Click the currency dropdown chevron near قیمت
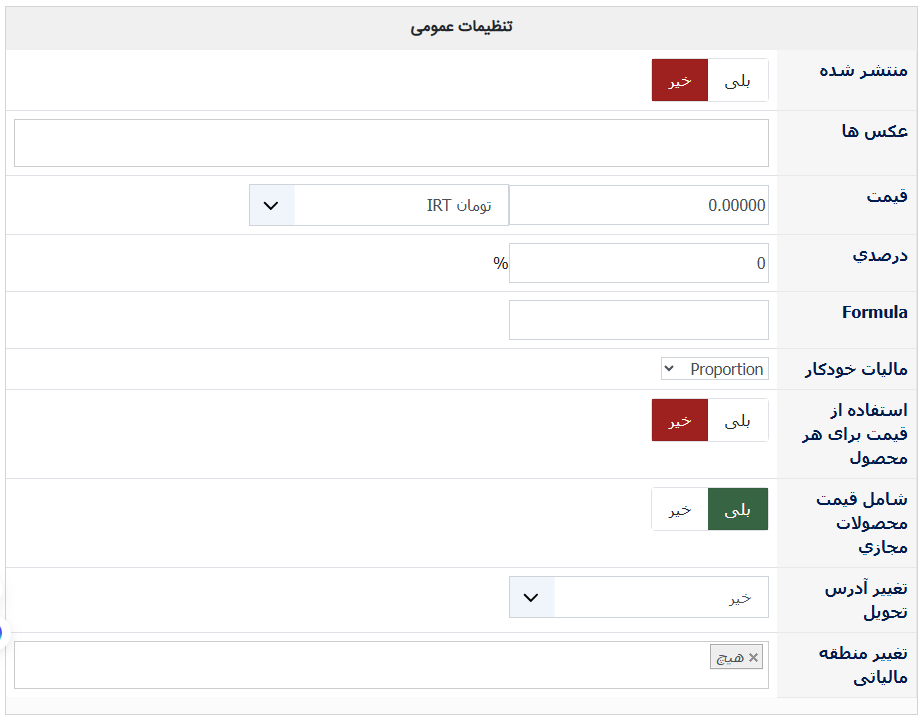Image resolution: width=923 pixels, height=722 pixels. 271,204
